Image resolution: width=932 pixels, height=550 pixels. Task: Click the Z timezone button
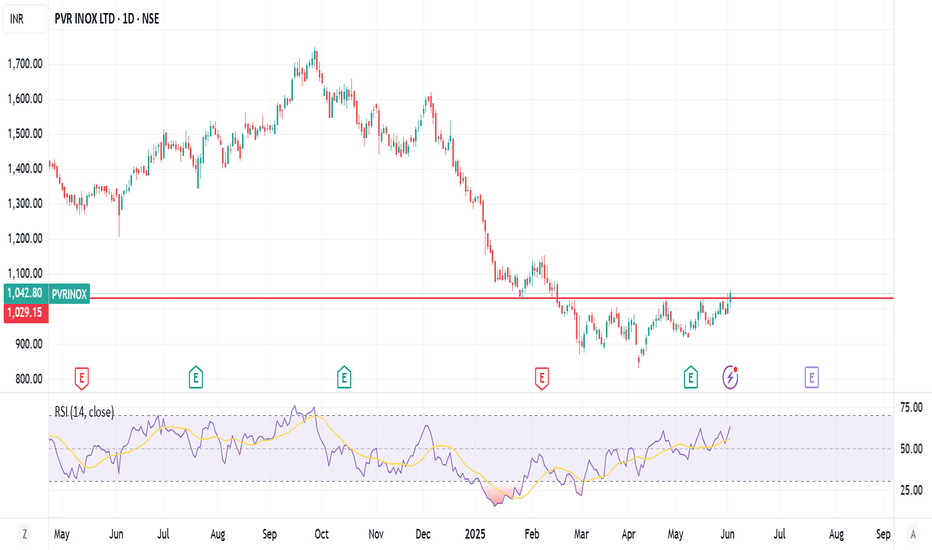24,534
